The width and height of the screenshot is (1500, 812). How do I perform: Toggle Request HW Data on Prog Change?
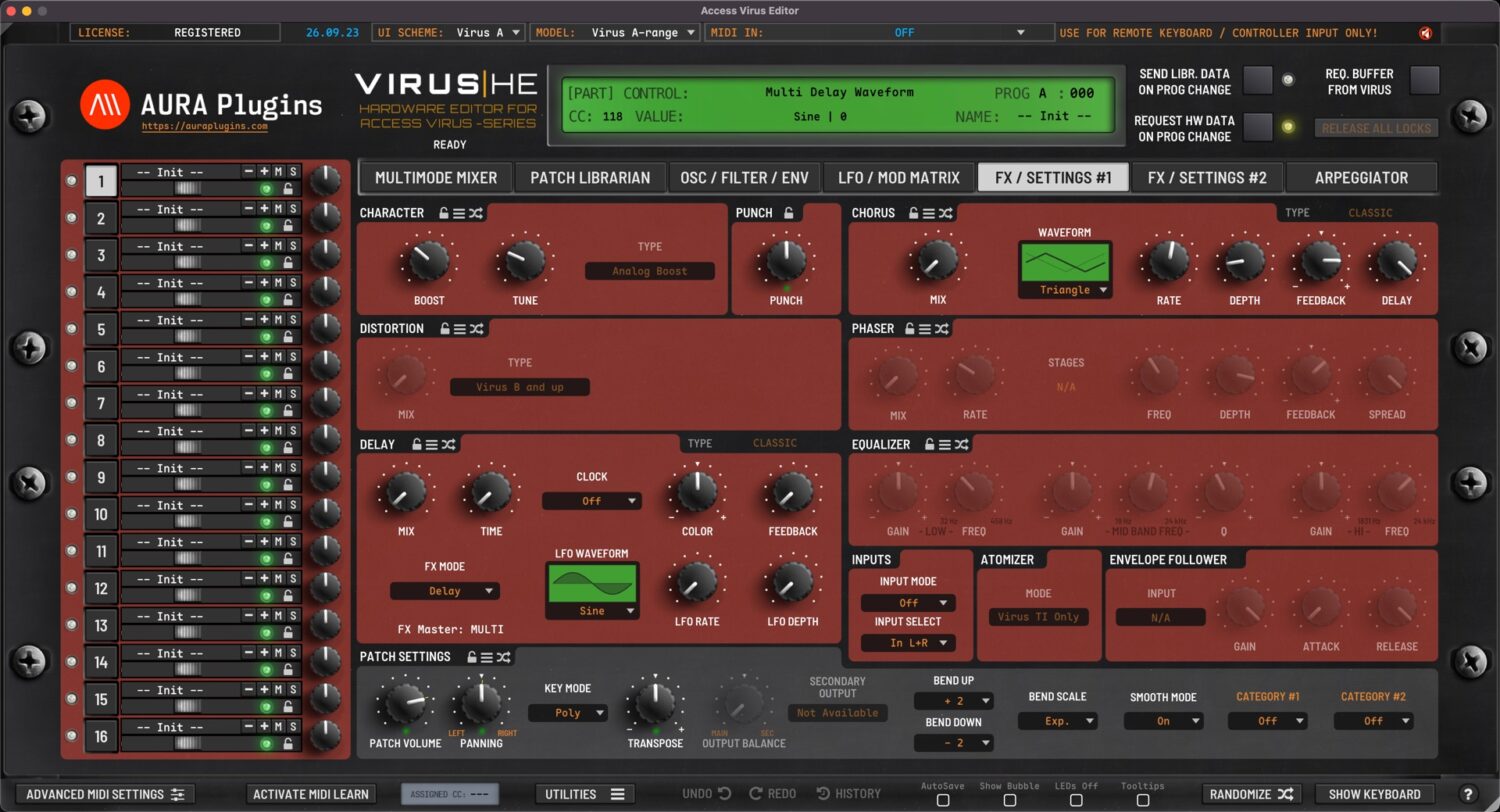point(1258,127)
